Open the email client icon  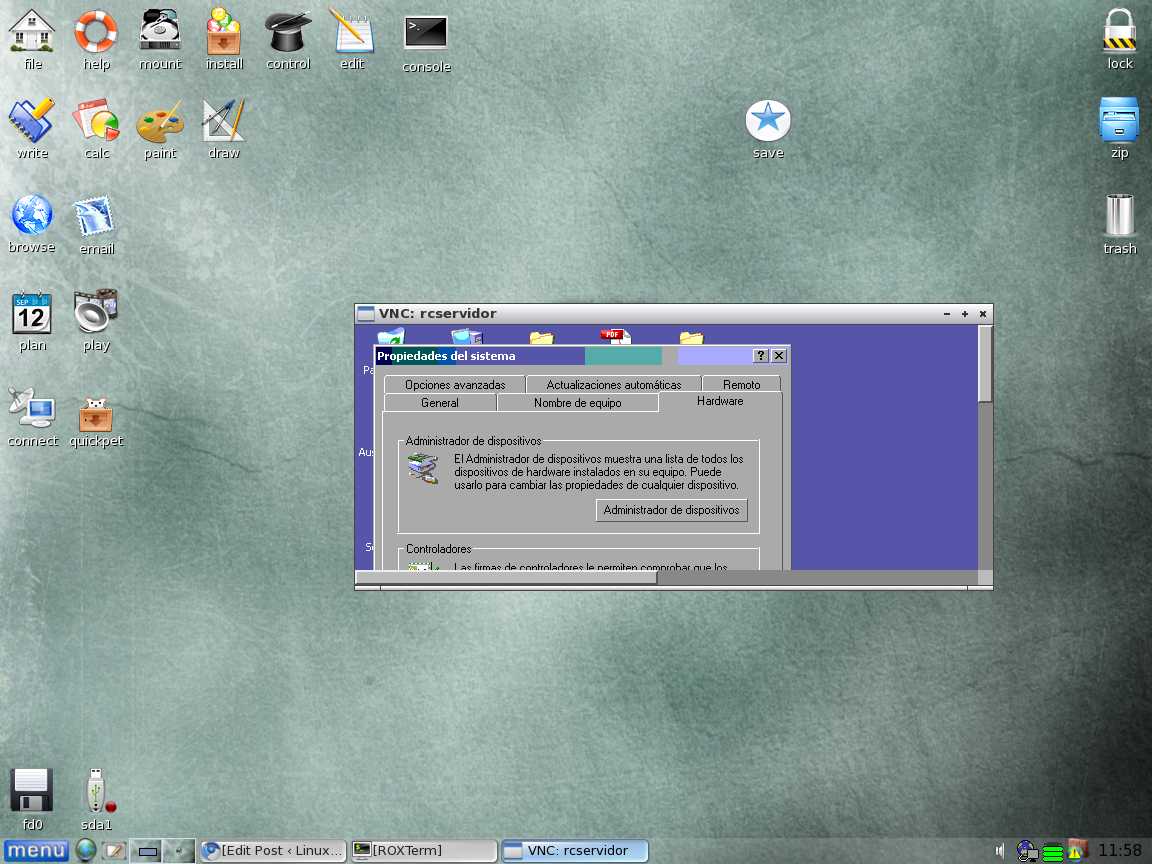tap(95, 215)
